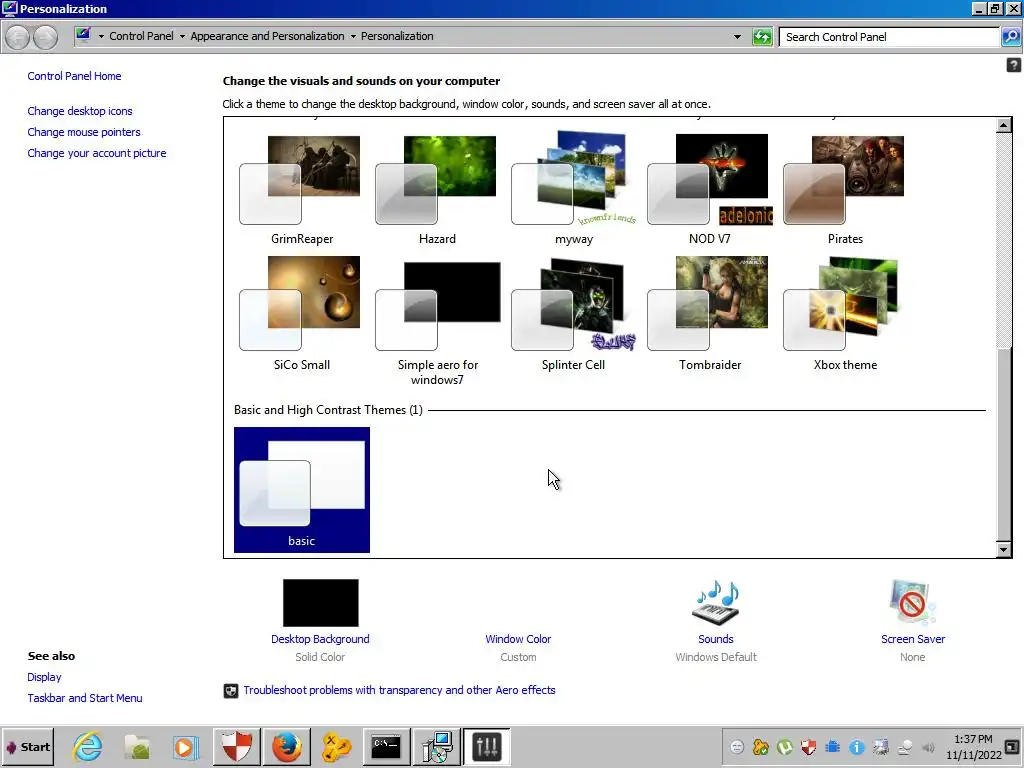Apply the Xbox theme
Viewport: 1024px width, 768px height.
[x=845, y=313]
